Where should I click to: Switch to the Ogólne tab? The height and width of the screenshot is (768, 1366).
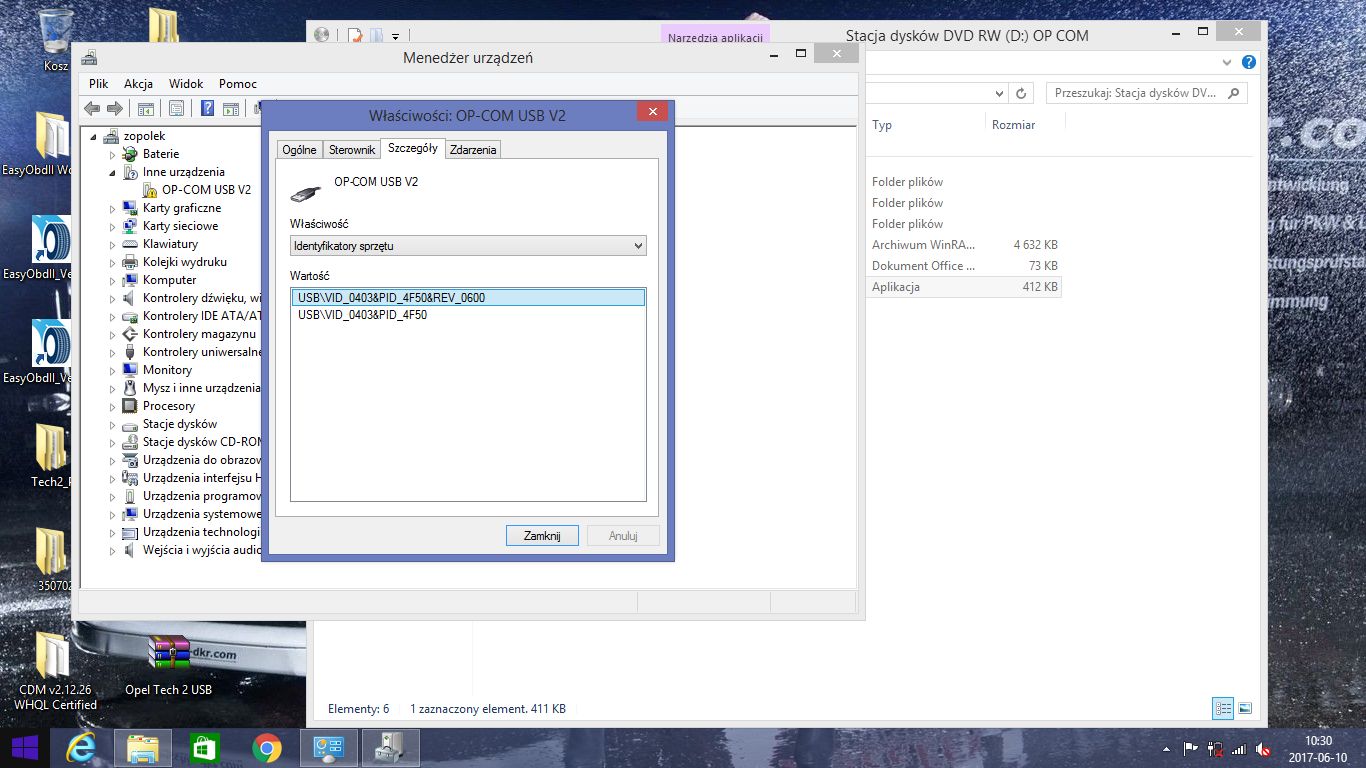coord(299,150)
